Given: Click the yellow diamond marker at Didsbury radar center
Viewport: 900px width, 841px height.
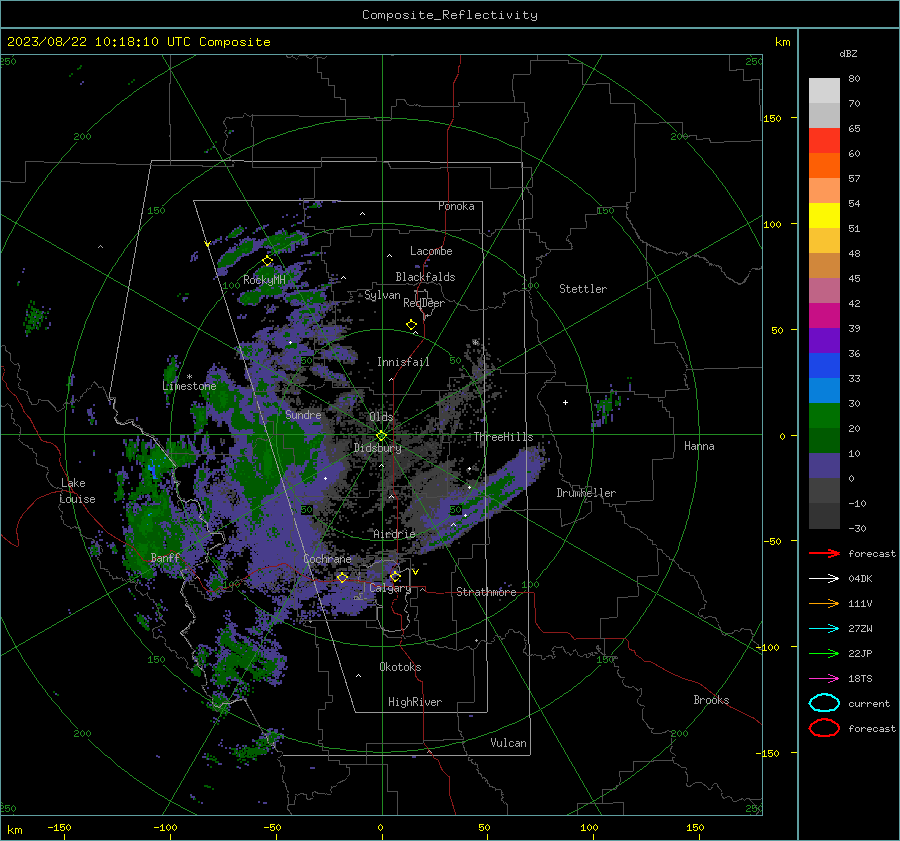Looking at the screenshot, I should (x=381, y=436).
